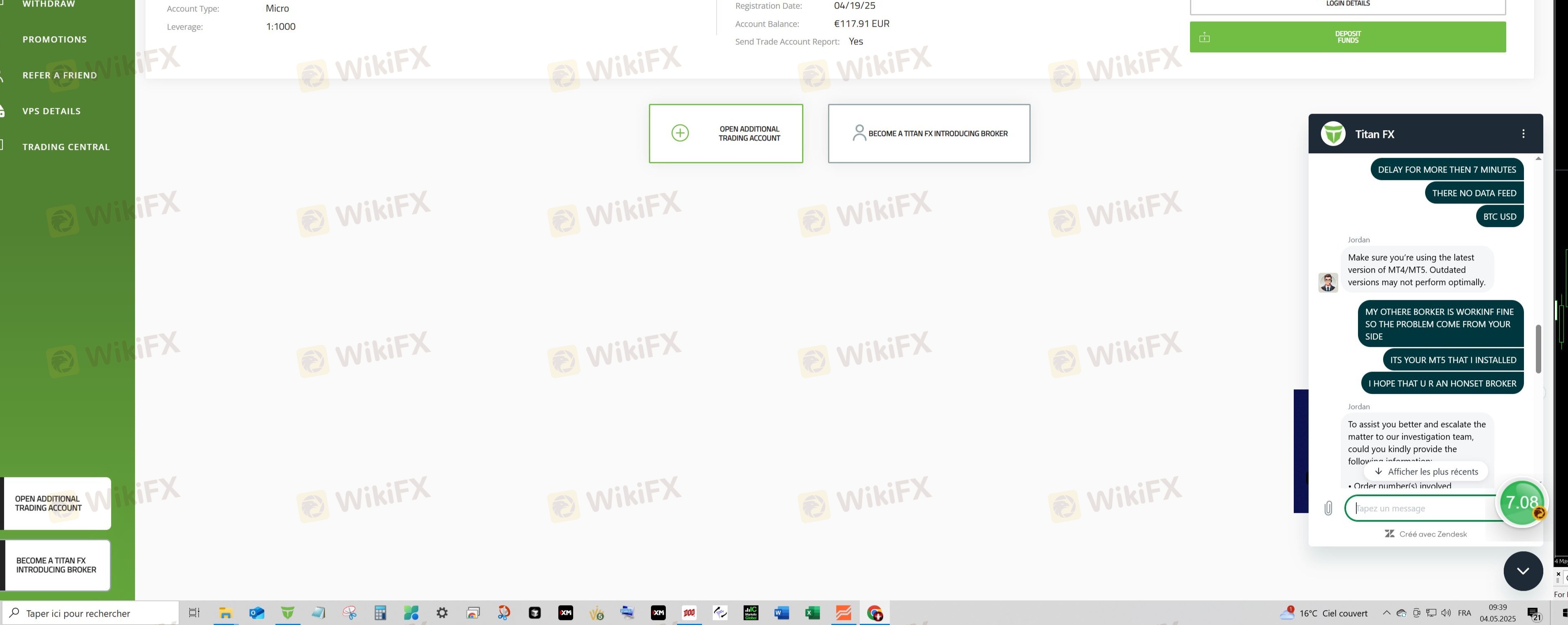This screenshot has width=1568, height=625.
Task: Click the account balance €117.91 EUR value
Action: point(861,24)
